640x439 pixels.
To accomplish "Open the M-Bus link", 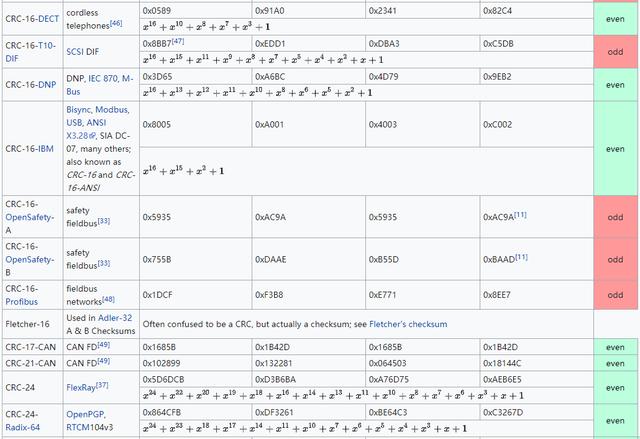I will 100,85.
